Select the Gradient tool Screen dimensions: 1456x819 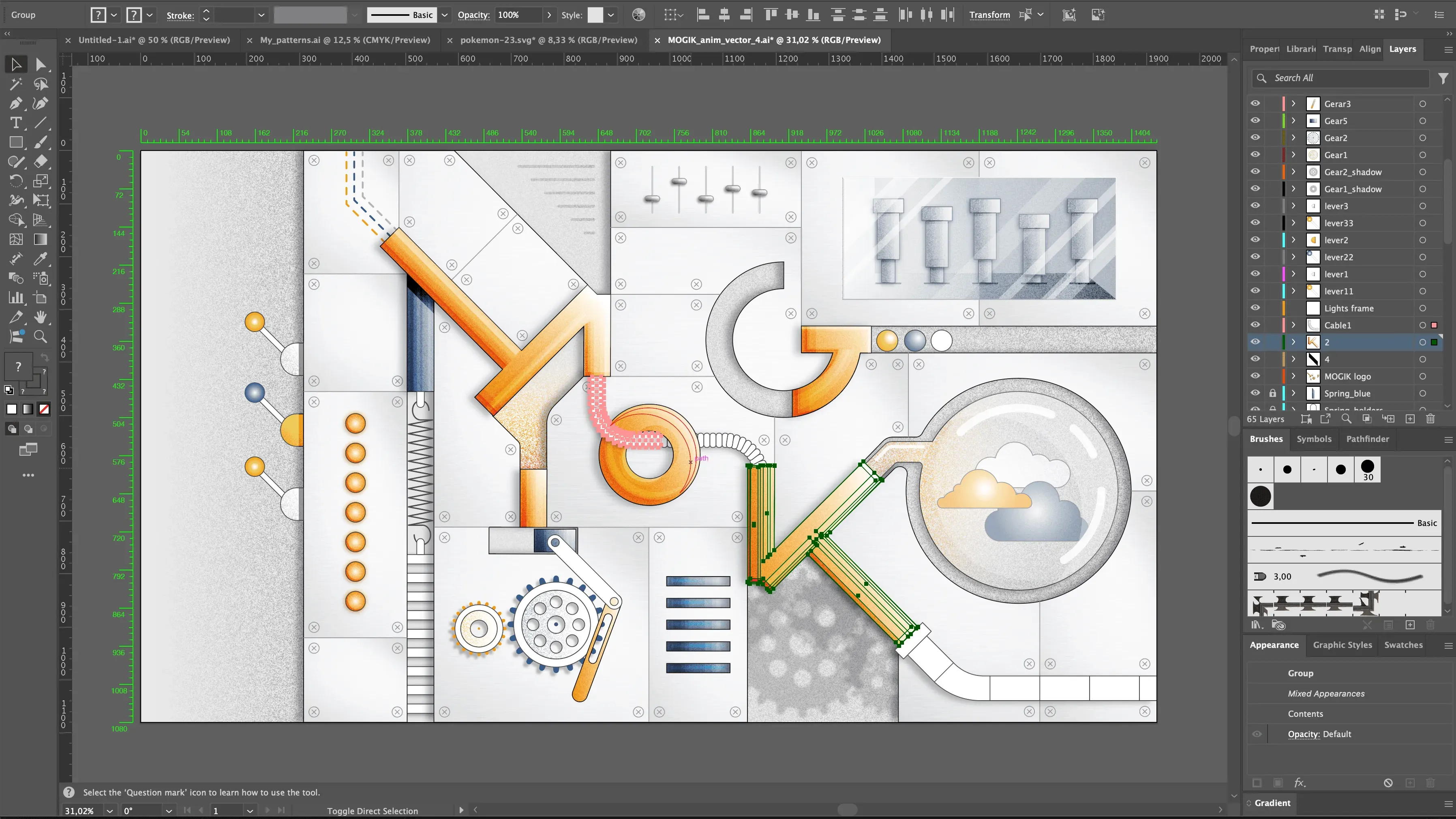(x=41, y=239)
